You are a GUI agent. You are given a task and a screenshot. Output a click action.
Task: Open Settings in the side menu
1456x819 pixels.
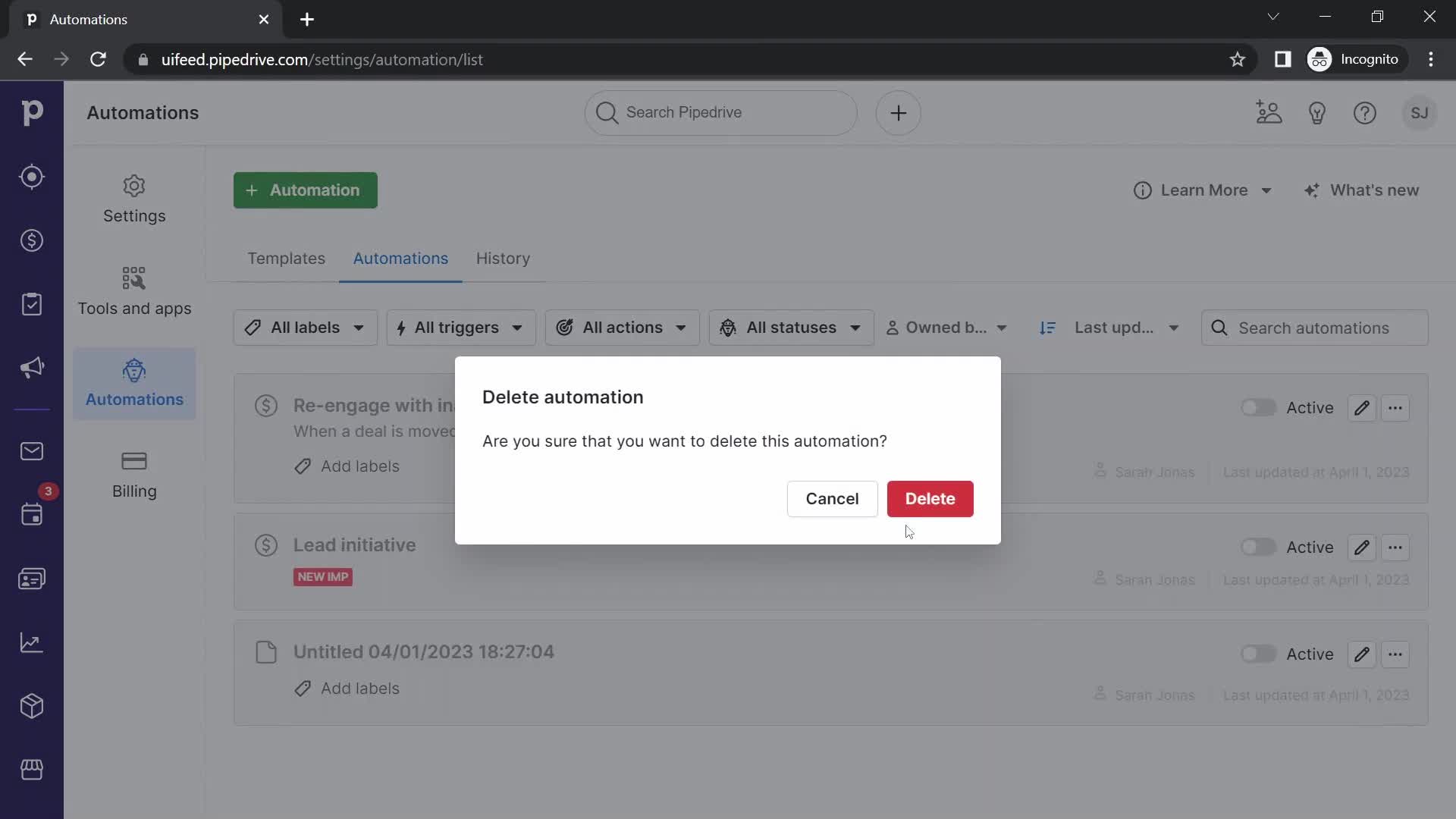[134, 200]
